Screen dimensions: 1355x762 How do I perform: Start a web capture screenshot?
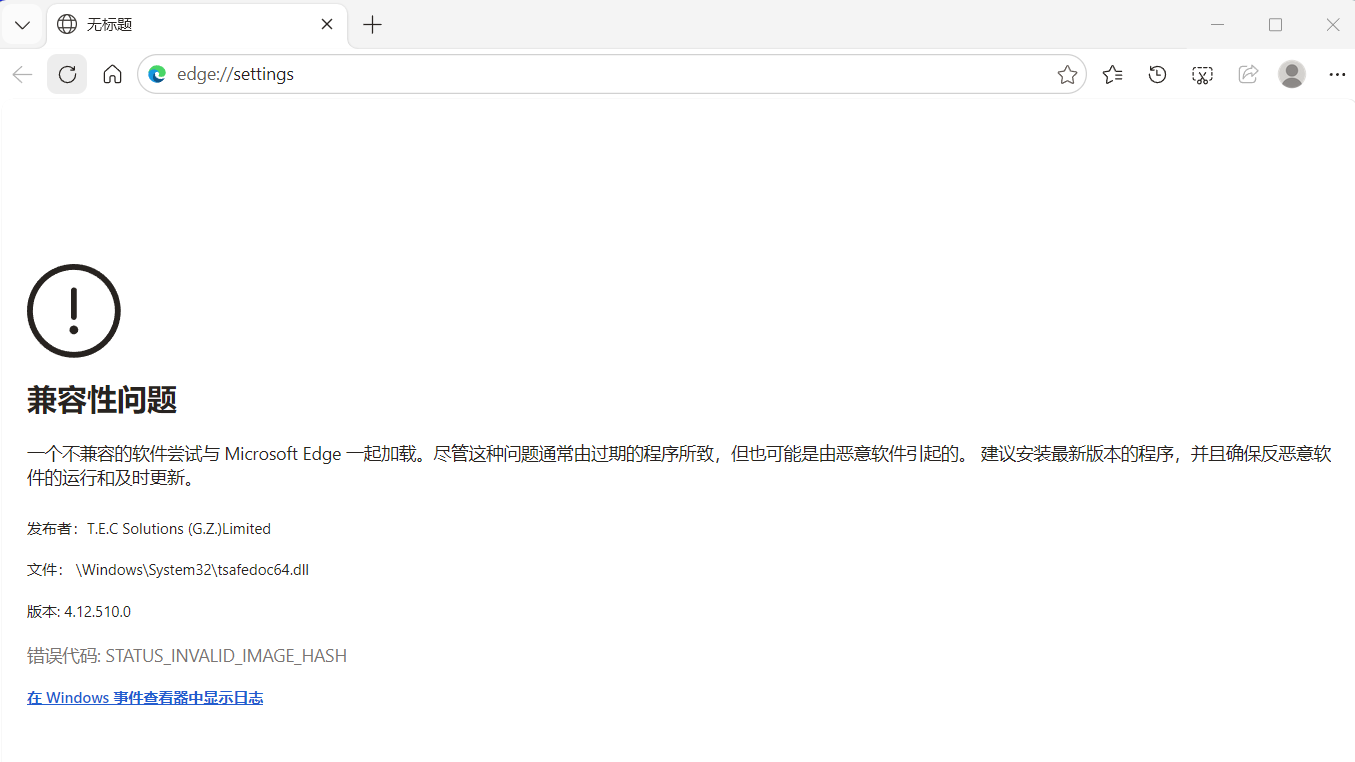point(1202,74)
